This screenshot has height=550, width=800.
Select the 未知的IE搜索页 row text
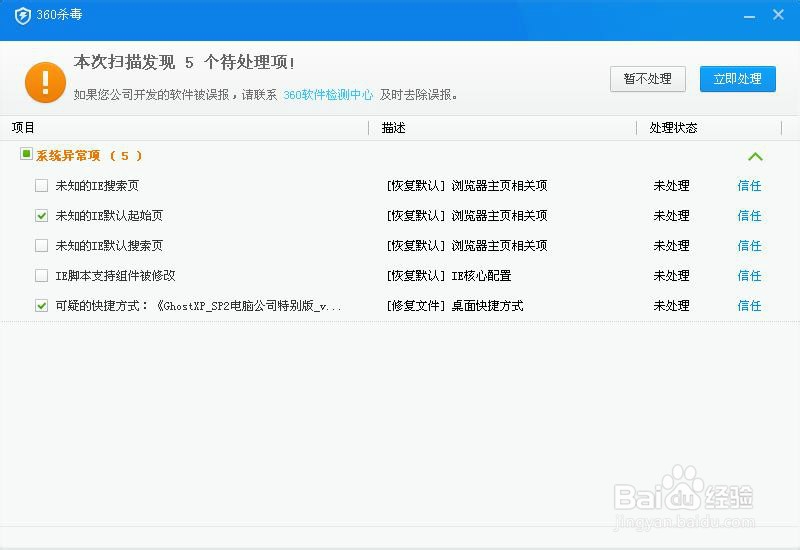pos(97,185)
